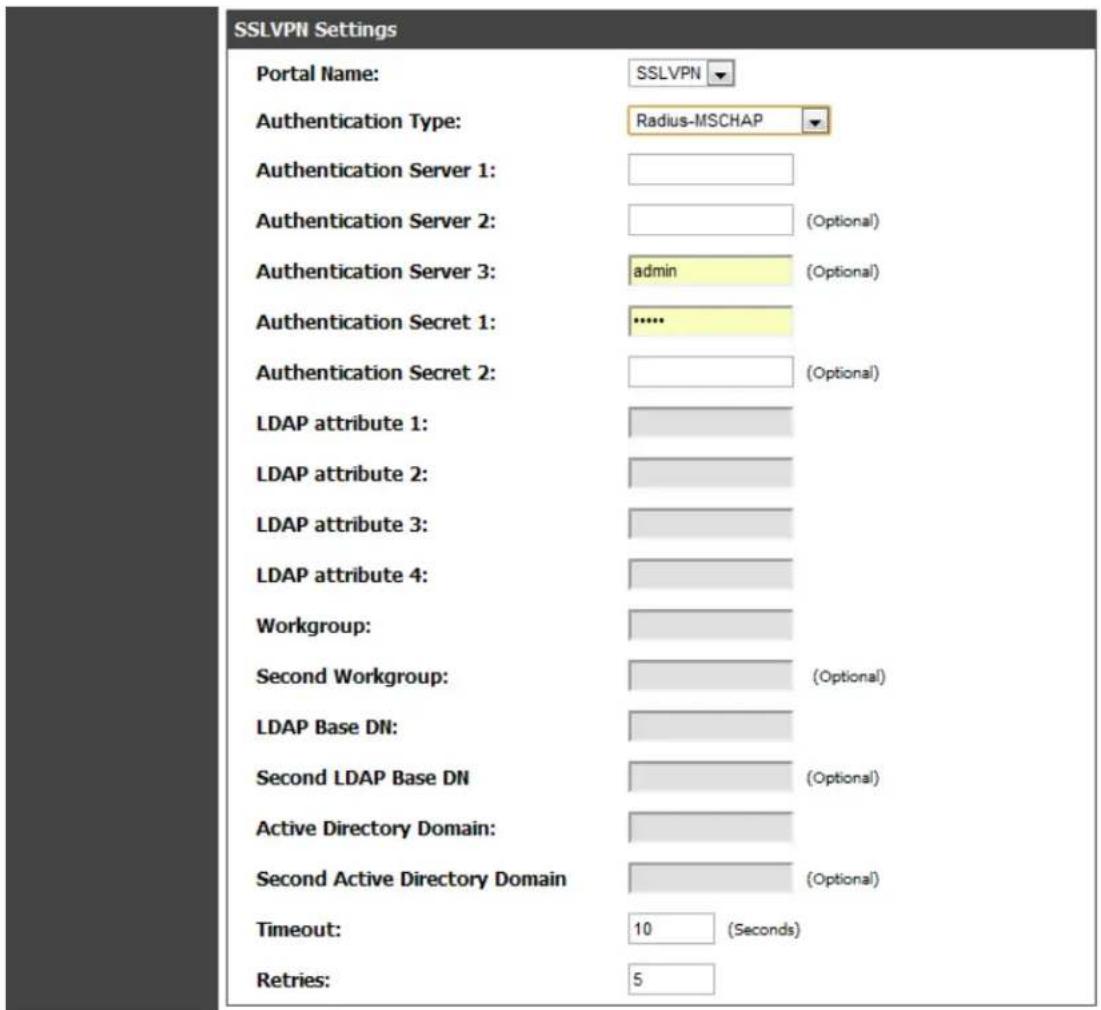This screenshot has width=1101, height=1010.
Task: Open the Portal Name dropdown
Action: tap(681, 73)
